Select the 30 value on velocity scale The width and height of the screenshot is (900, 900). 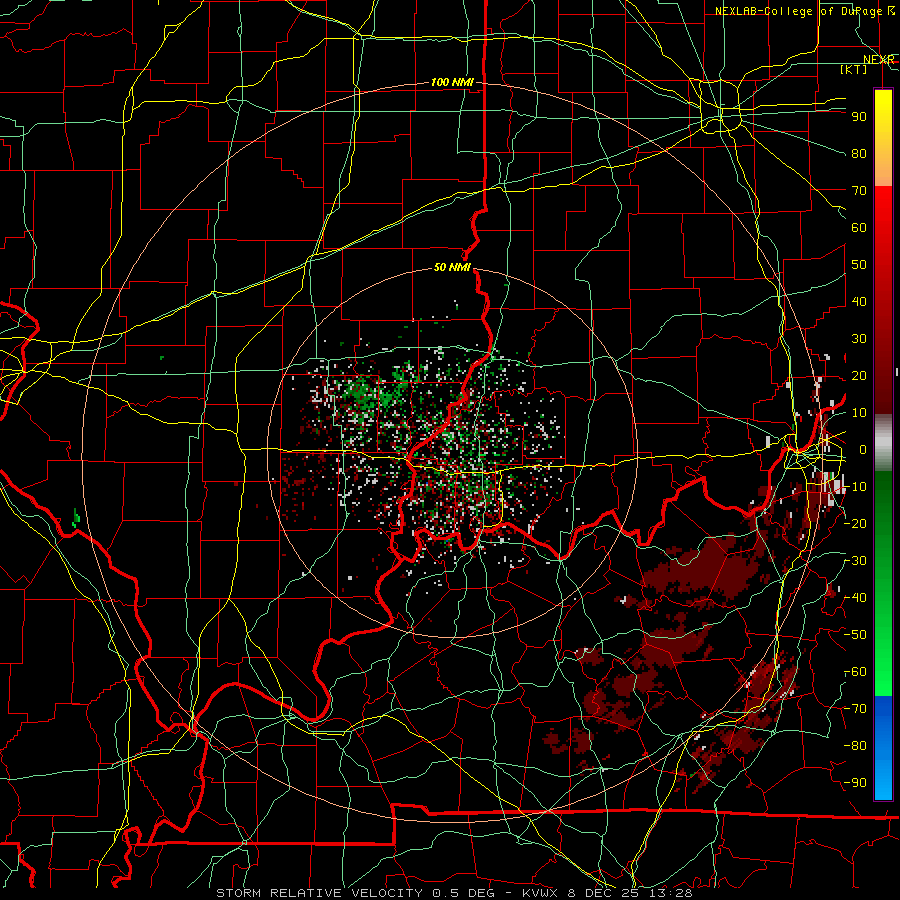[859, 339]
